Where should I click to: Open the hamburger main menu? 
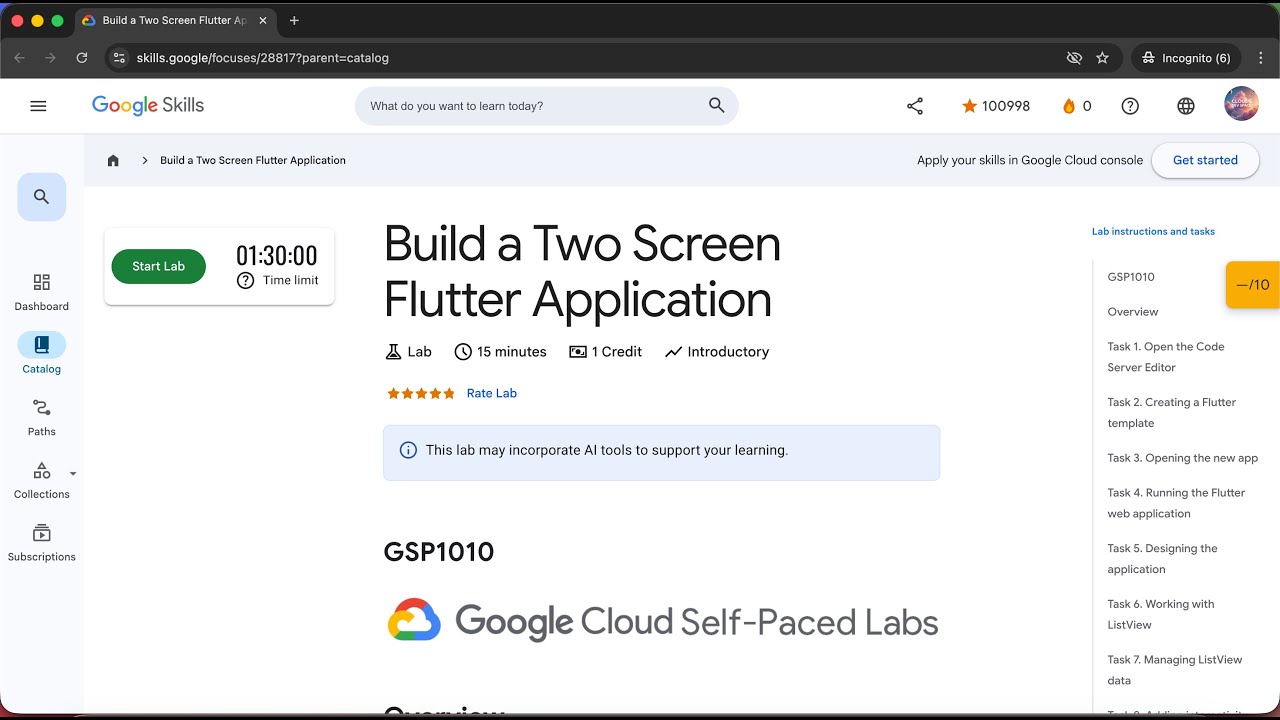tap(38, 106)
